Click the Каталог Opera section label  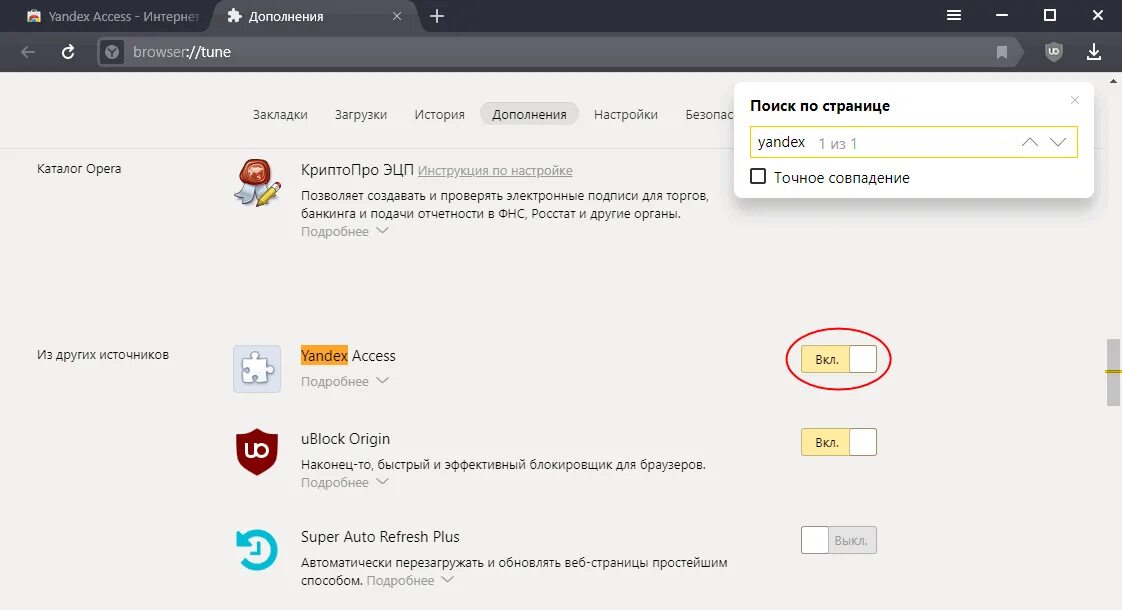[x=79, y=168]
